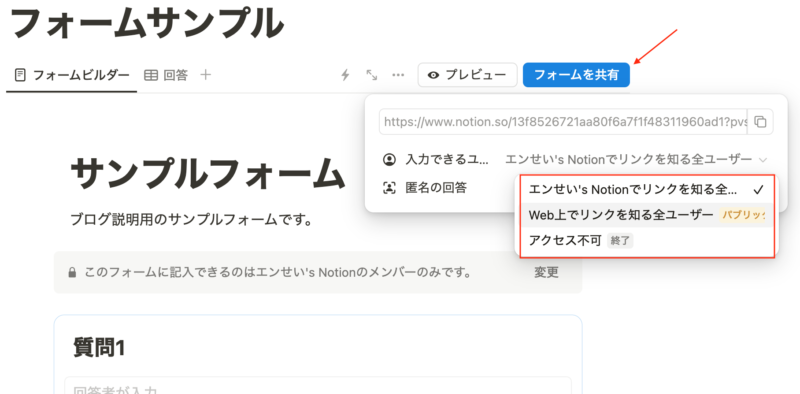
Task: Click the form share URL field
Action: [x=563, y=122]
